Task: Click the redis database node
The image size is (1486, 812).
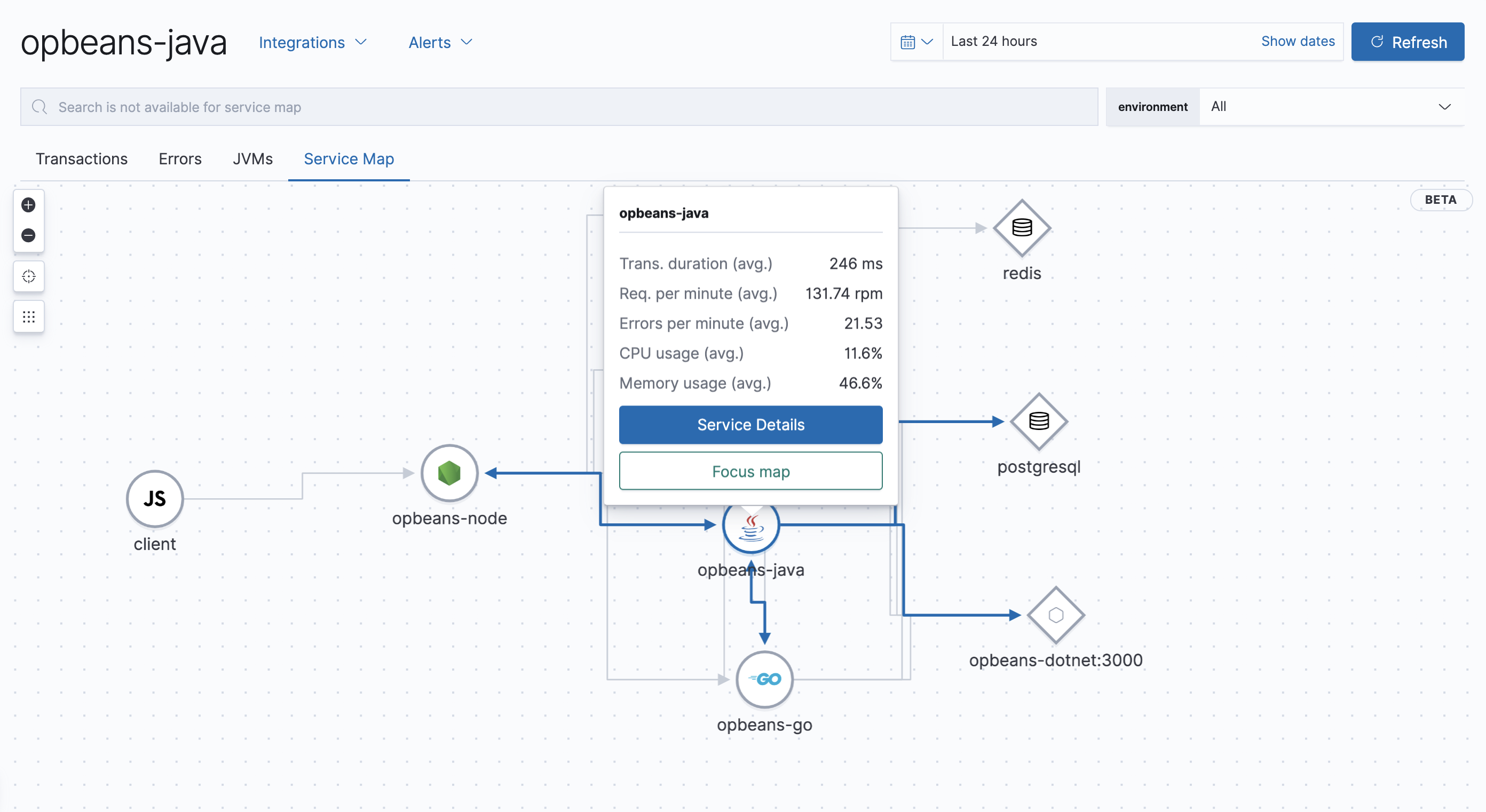Action: [x=1021, y=229]
